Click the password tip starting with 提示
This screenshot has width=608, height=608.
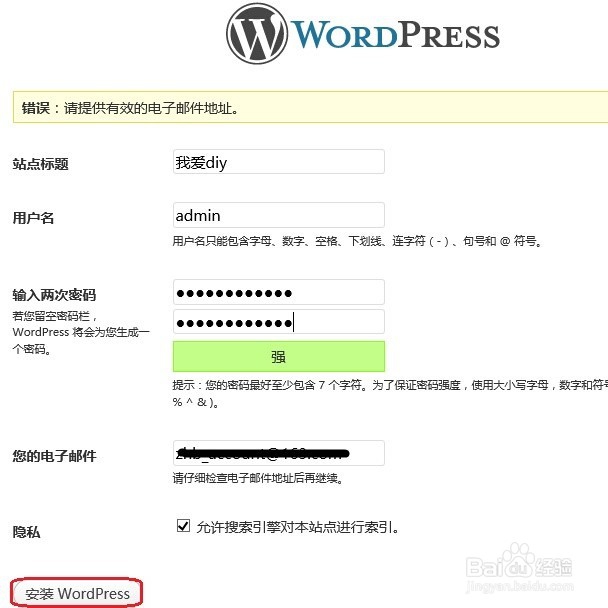click(390, 394)
